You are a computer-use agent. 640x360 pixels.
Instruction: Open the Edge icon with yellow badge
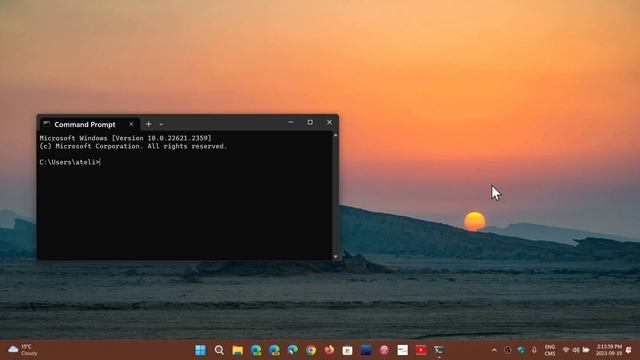[274, 350]
